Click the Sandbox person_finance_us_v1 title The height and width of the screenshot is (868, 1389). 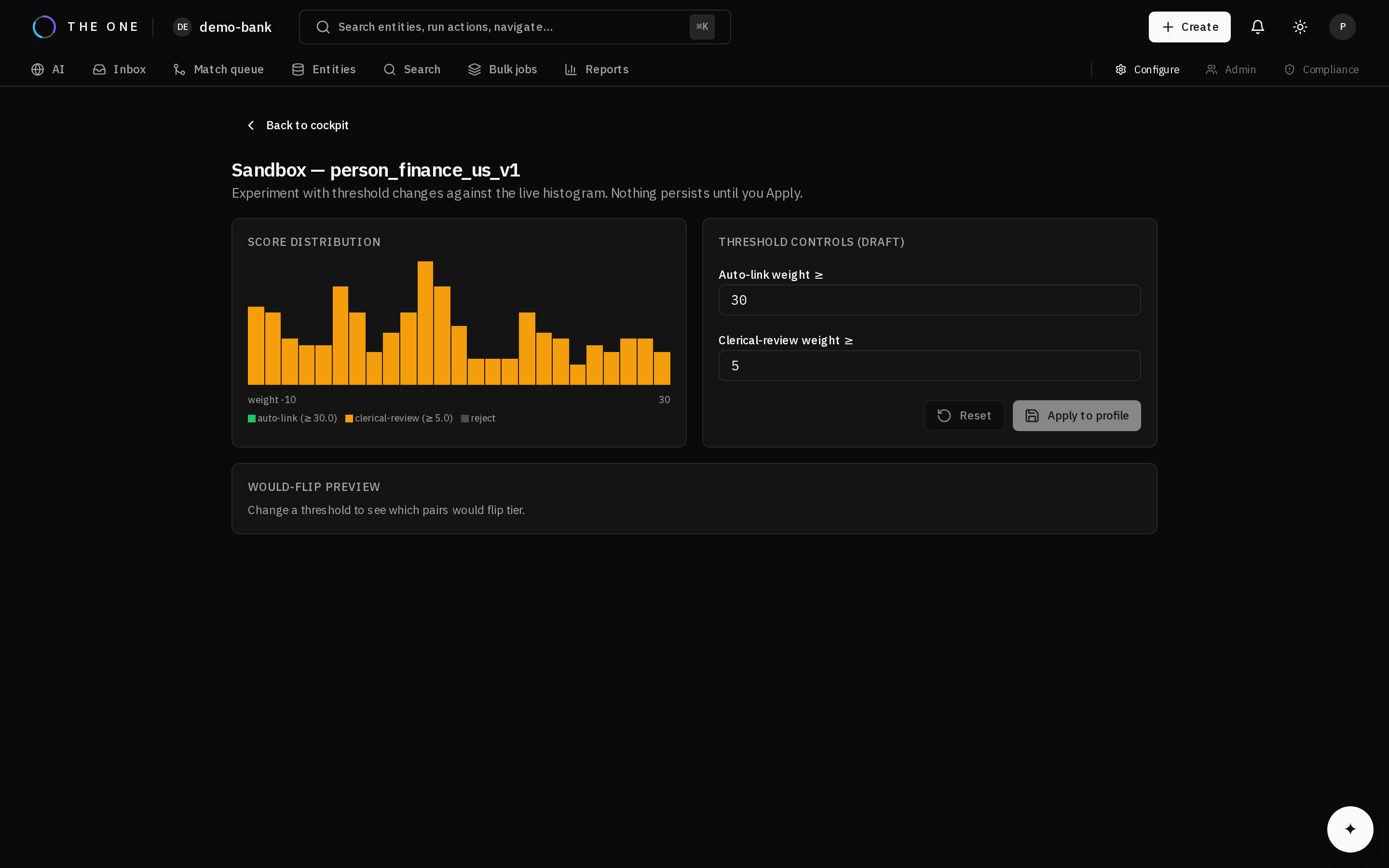point(375,171)
